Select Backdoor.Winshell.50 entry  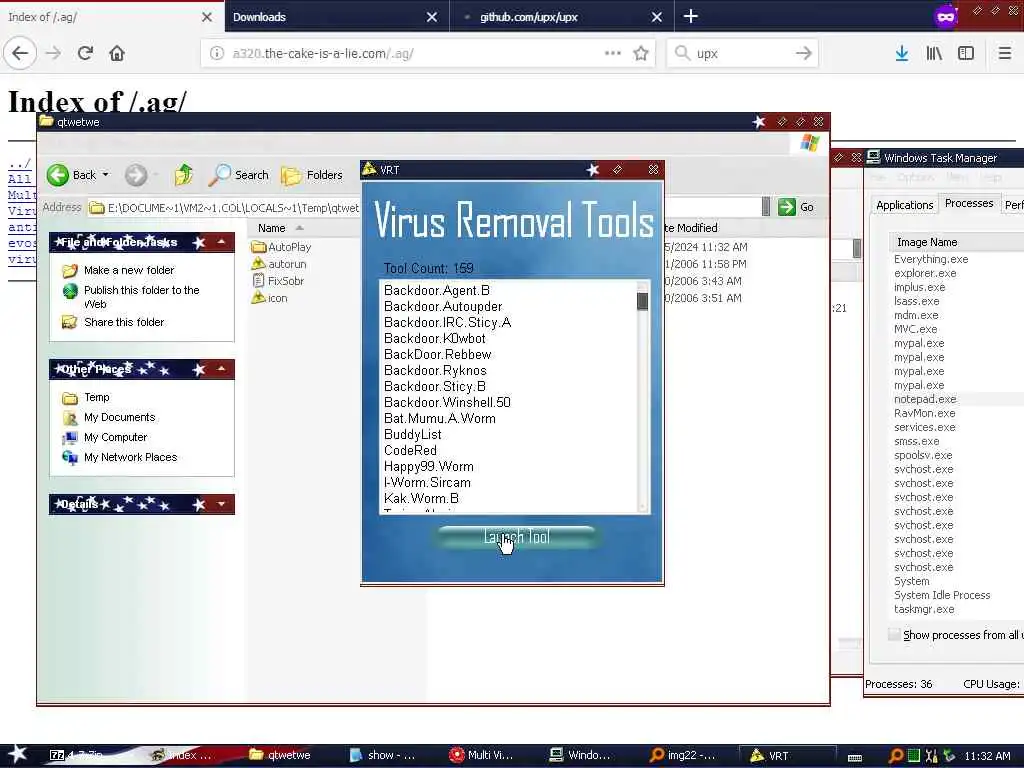pyautogui.click(x=447, y=402)
